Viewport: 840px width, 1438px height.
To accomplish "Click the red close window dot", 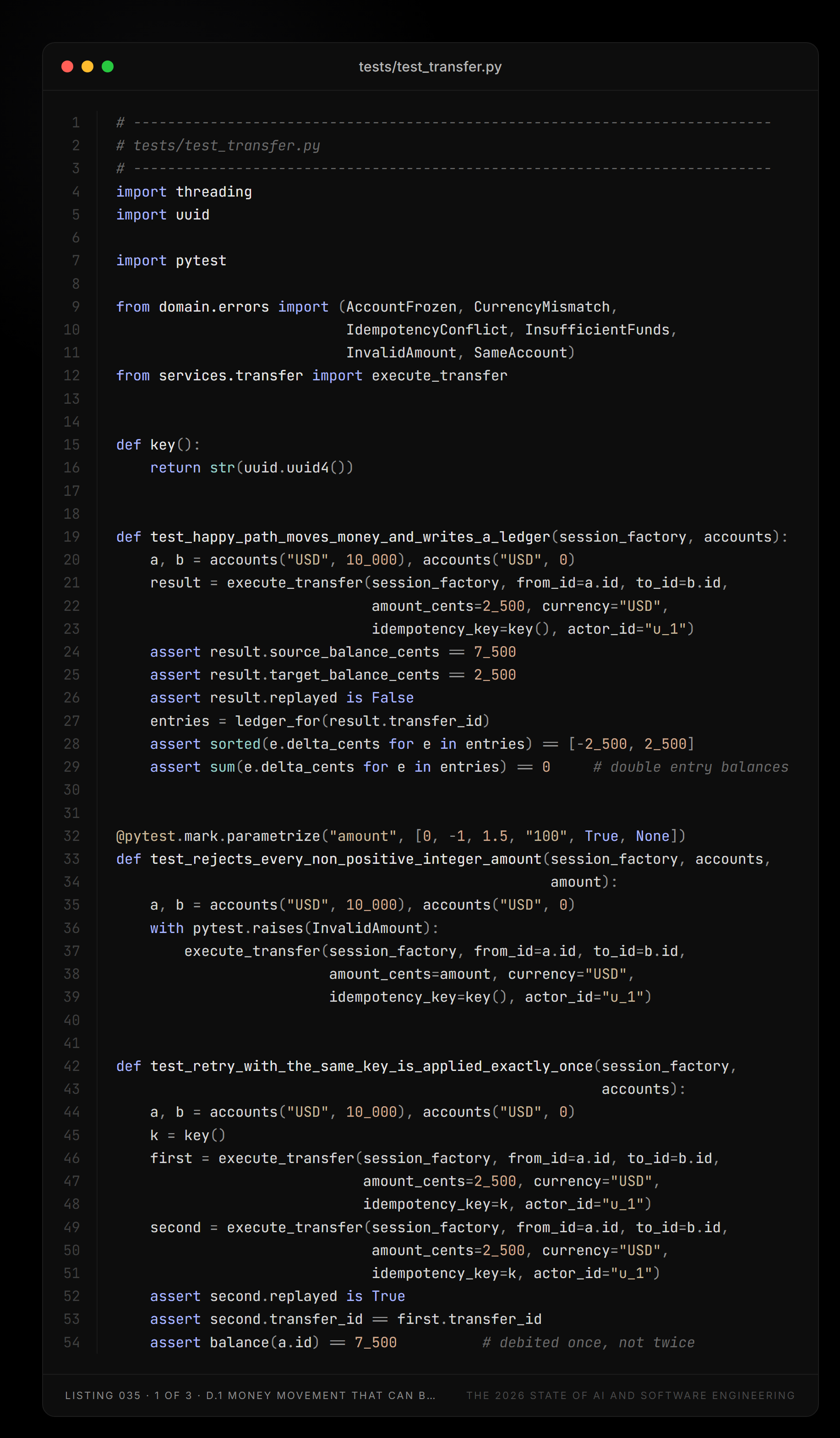I will click(x=67, y=67).
